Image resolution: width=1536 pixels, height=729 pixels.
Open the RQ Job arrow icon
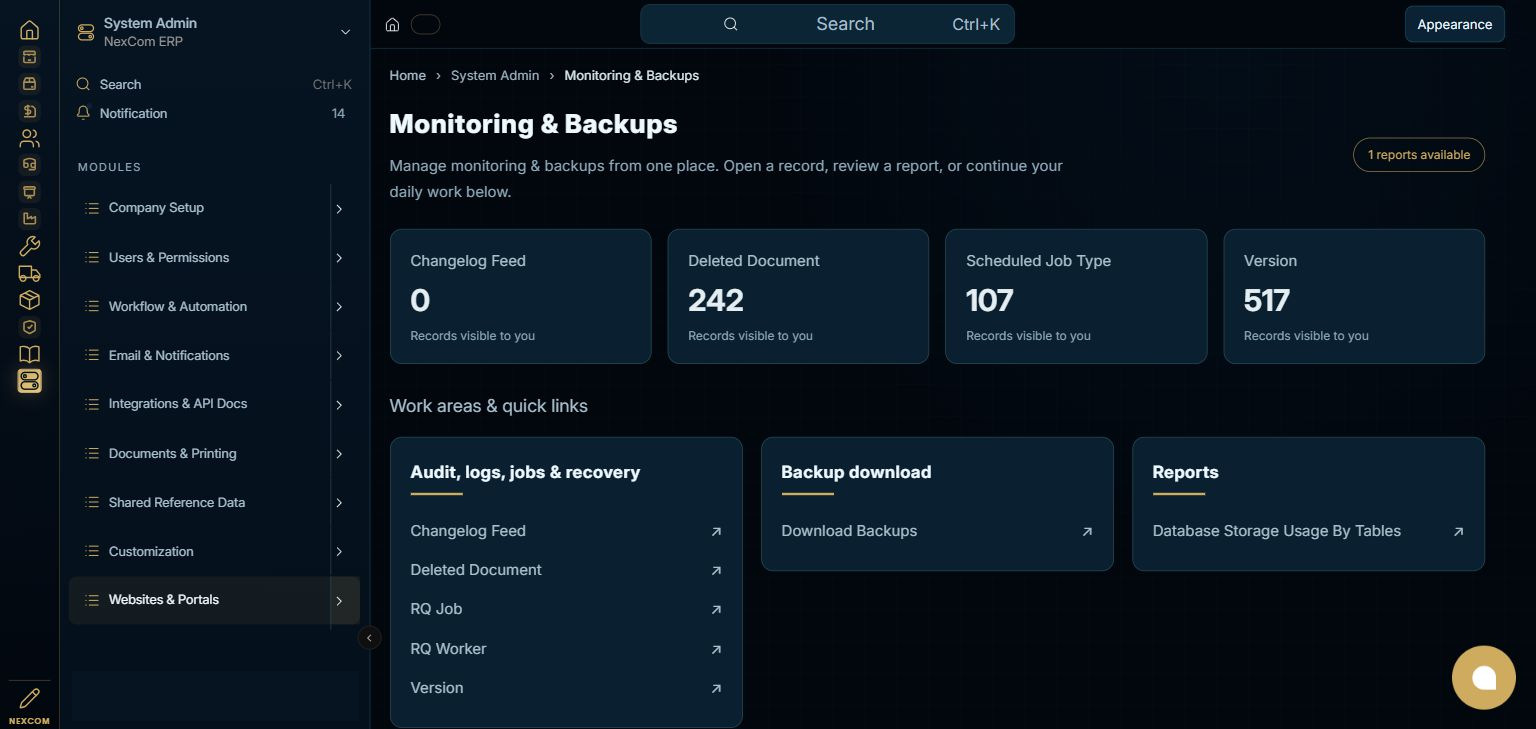click(716, 610)
